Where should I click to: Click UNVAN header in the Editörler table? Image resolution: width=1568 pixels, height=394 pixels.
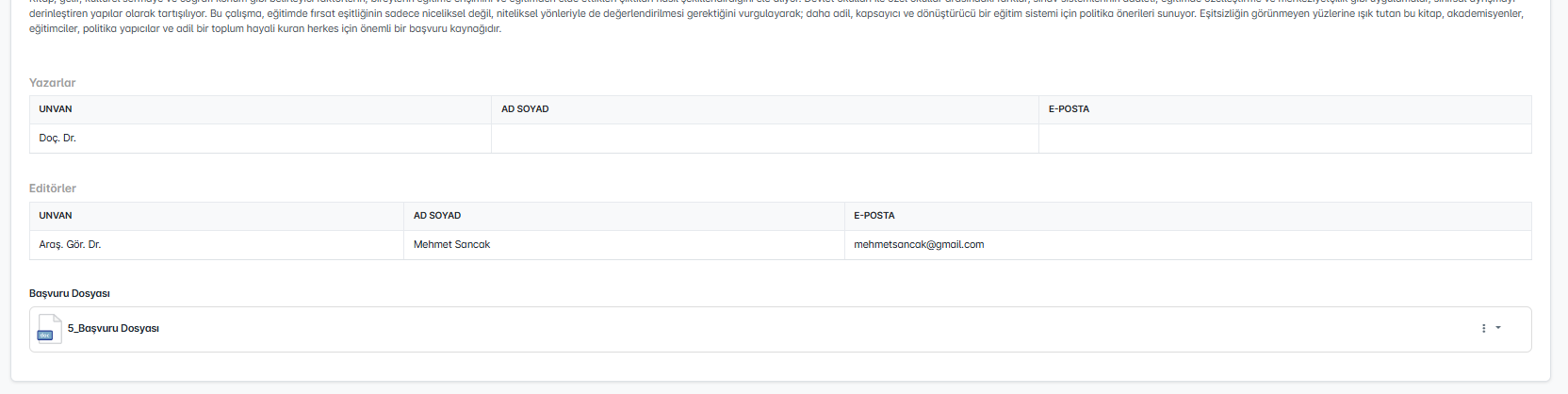[x=56, y=216]
